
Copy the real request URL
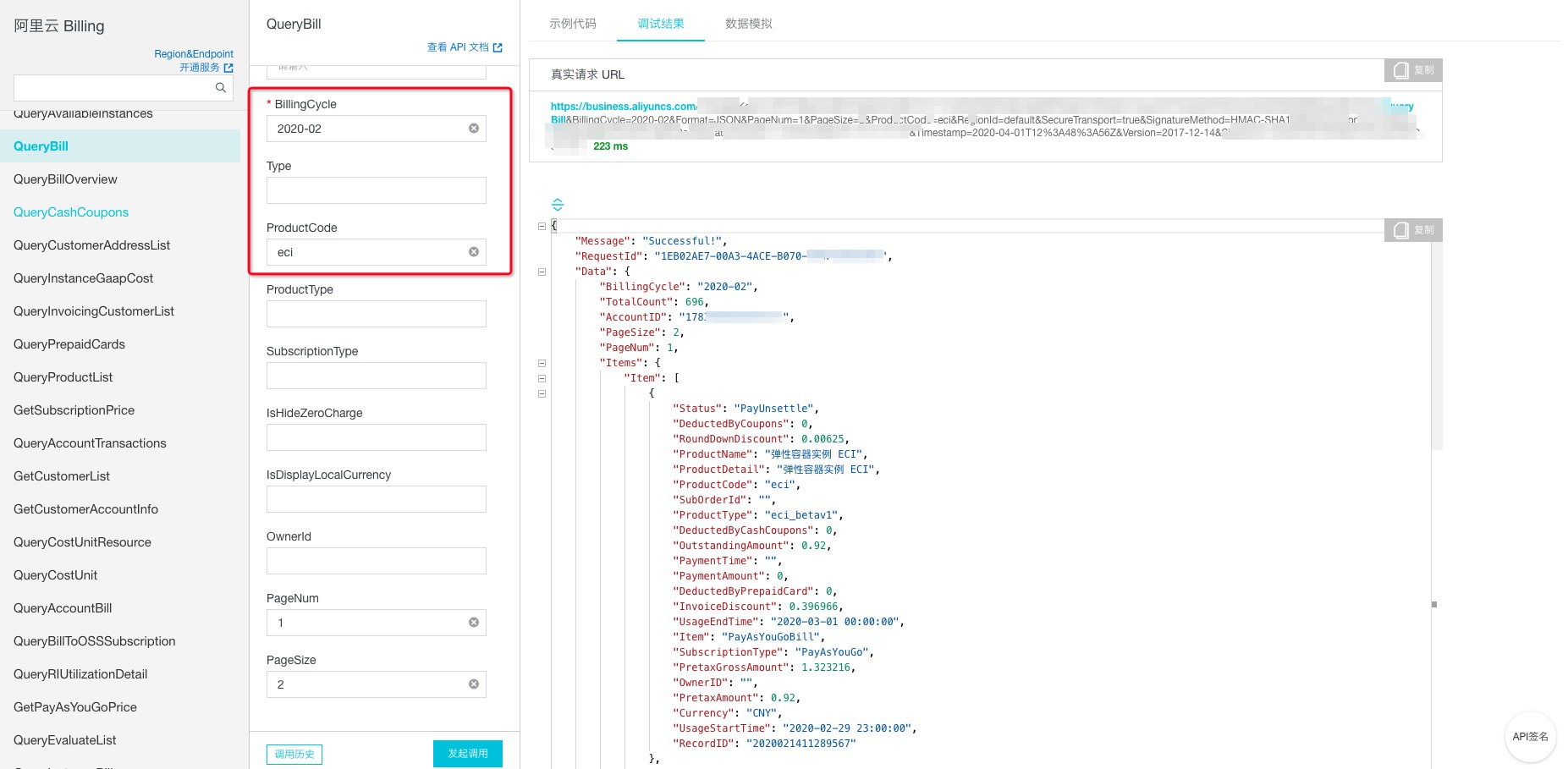[1413, 70]
